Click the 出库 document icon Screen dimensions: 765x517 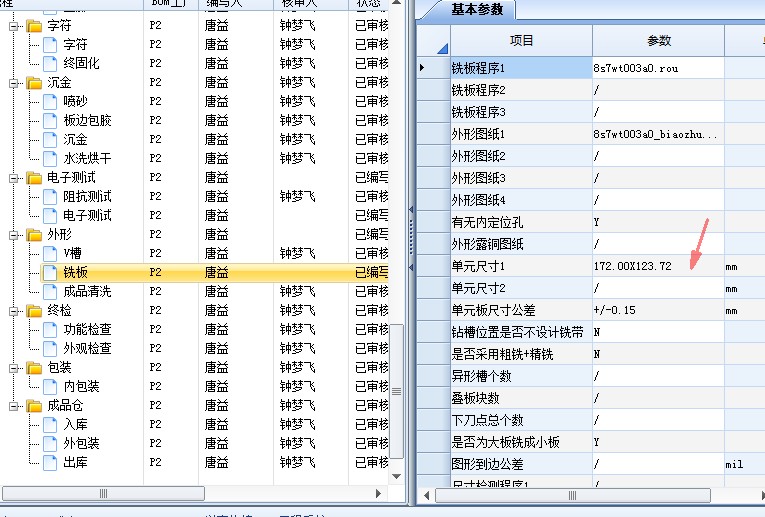coord(50,463)
